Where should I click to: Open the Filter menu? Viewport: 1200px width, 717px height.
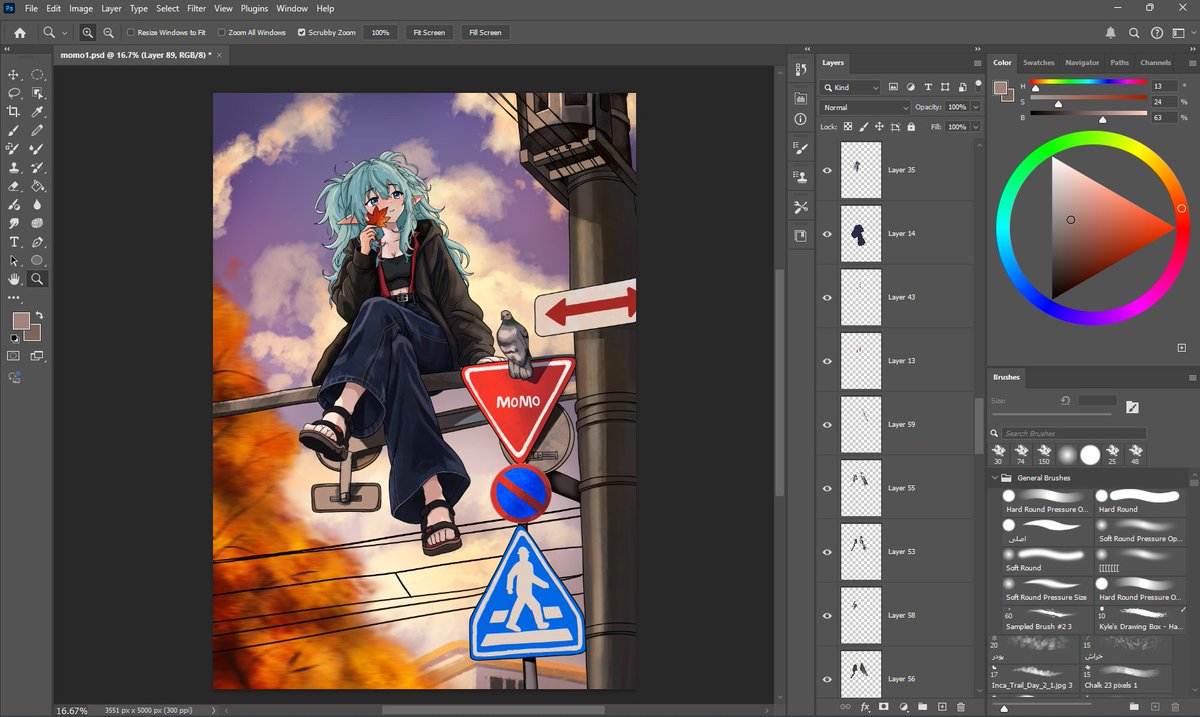click(196, 8)
